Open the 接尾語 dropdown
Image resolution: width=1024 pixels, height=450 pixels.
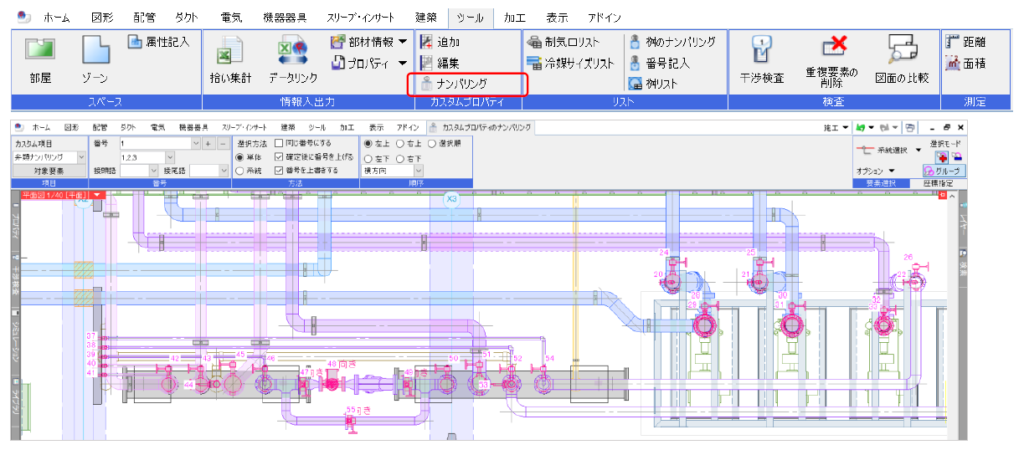[223, 170]
